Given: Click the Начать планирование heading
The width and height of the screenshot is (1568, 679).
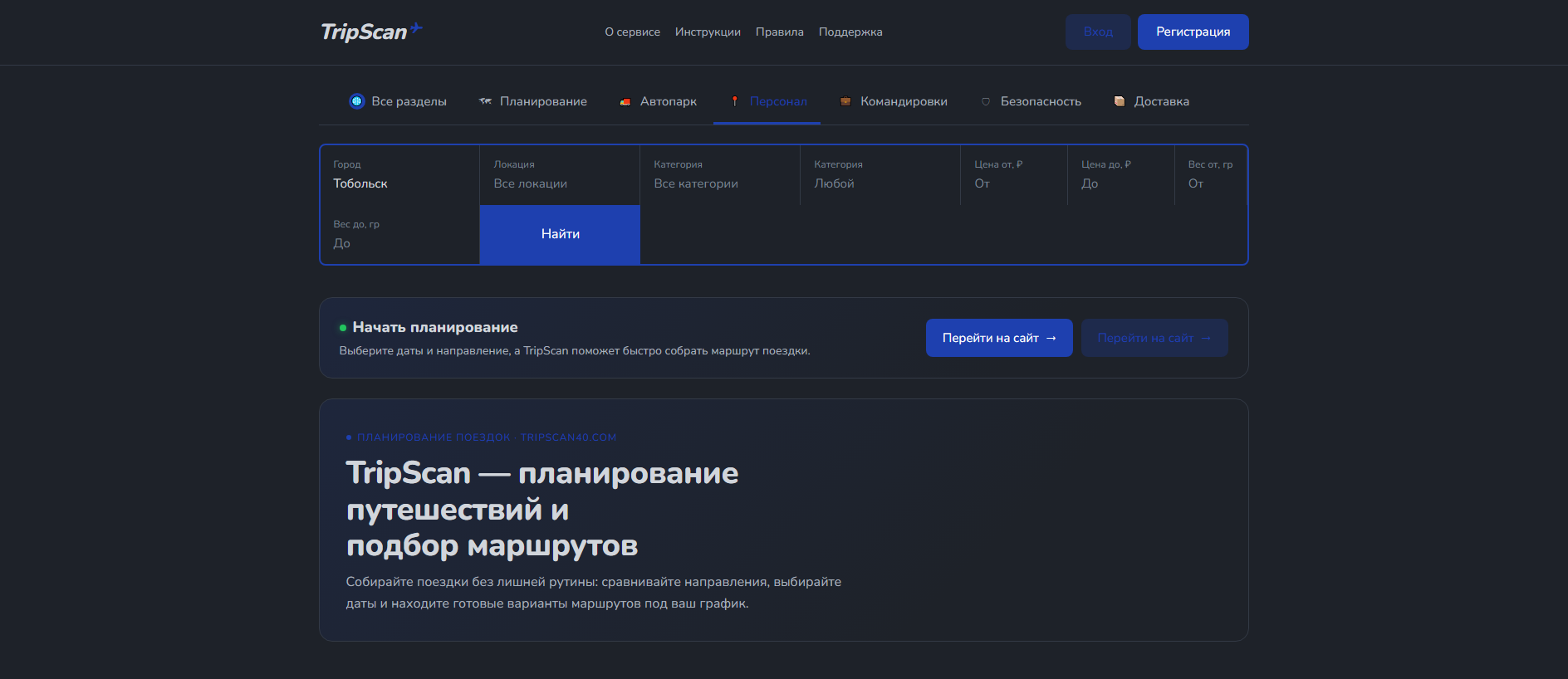Looking at the screenshot, I should (435, 327).
